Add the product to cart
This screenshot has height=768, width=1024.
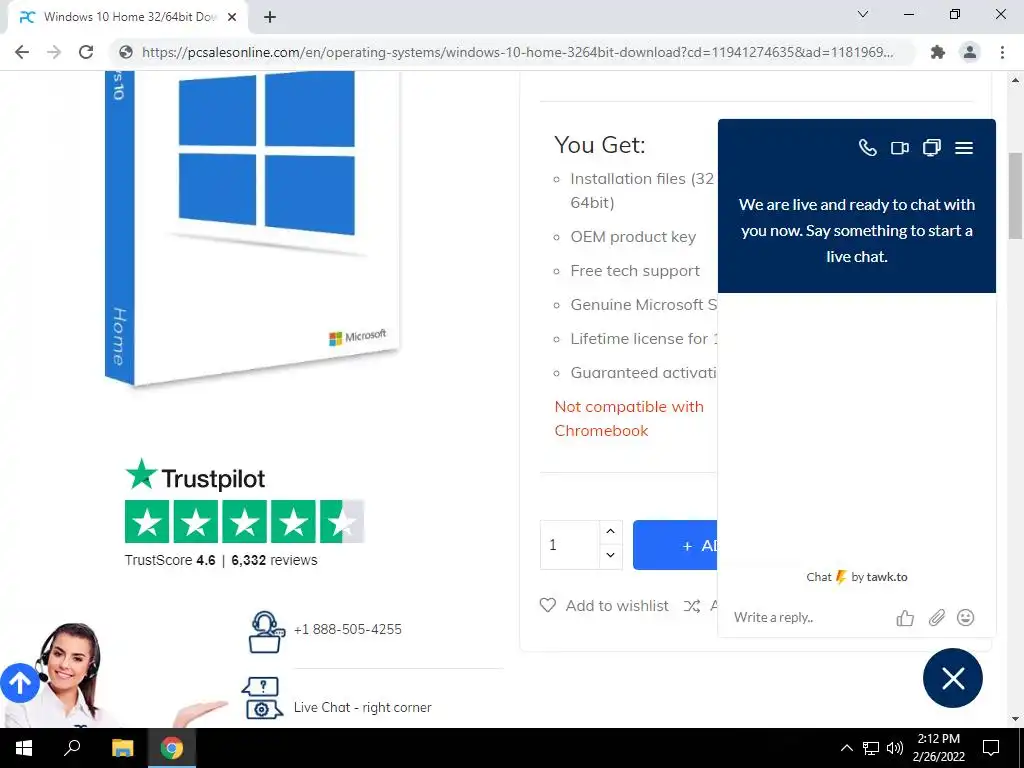point(675,545)
